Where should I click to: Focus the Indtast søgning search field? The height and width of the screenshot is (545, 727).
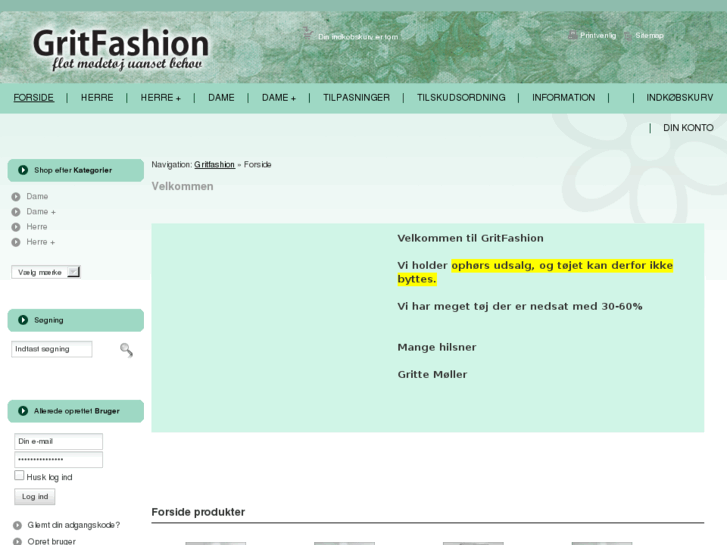pyautogui.click(x=51, y=349)
